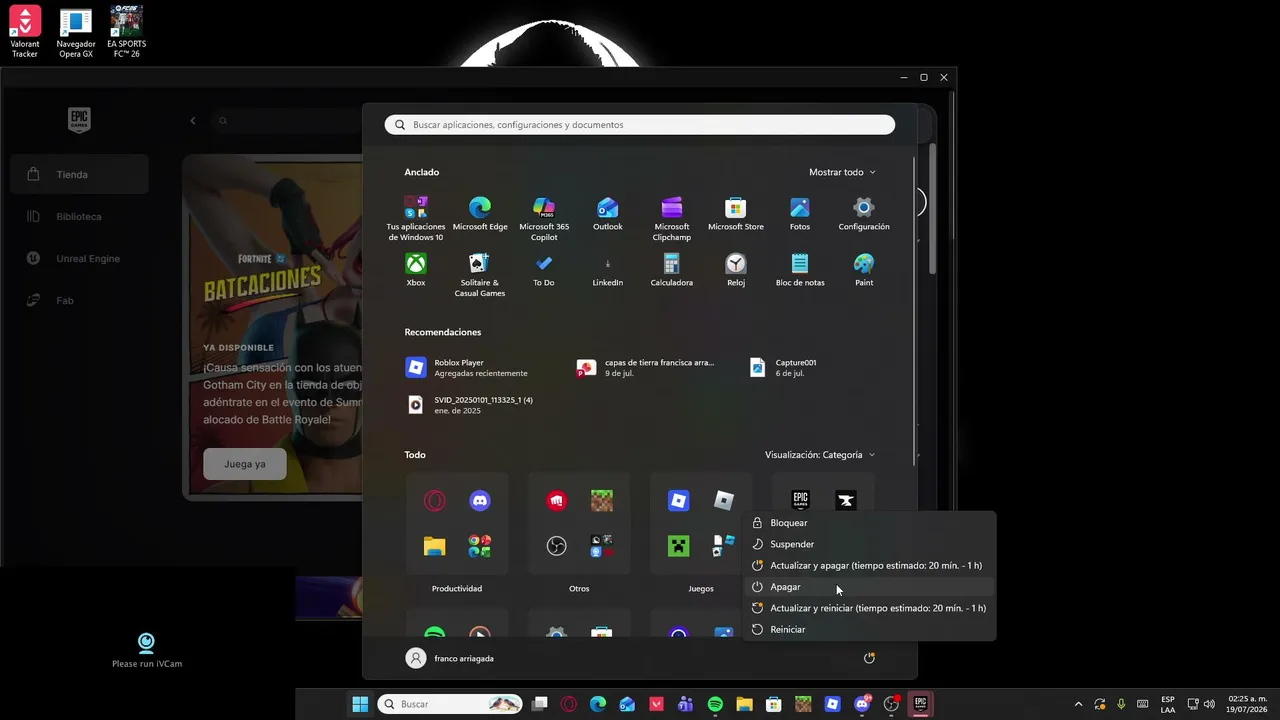Viewport: 1280px width, 720px height.
Task: Open Discord in the Productividad folder
Action: click(480, 500)
